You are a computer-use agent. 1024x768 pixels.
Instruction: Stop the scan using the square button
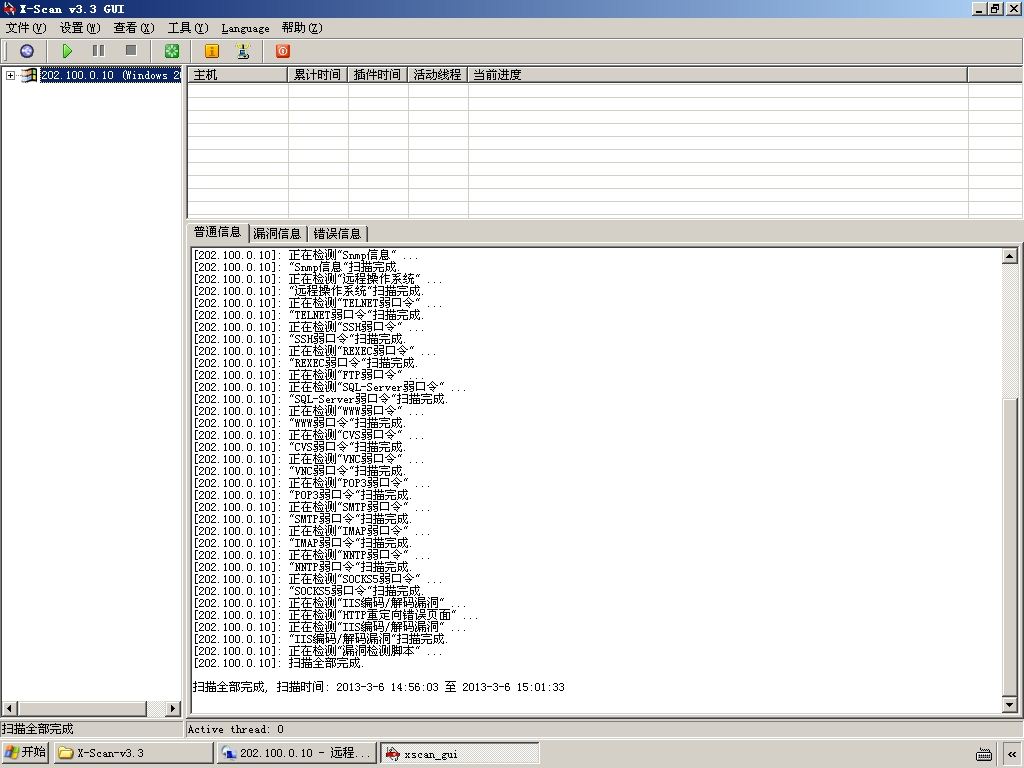tap(131, 50)
